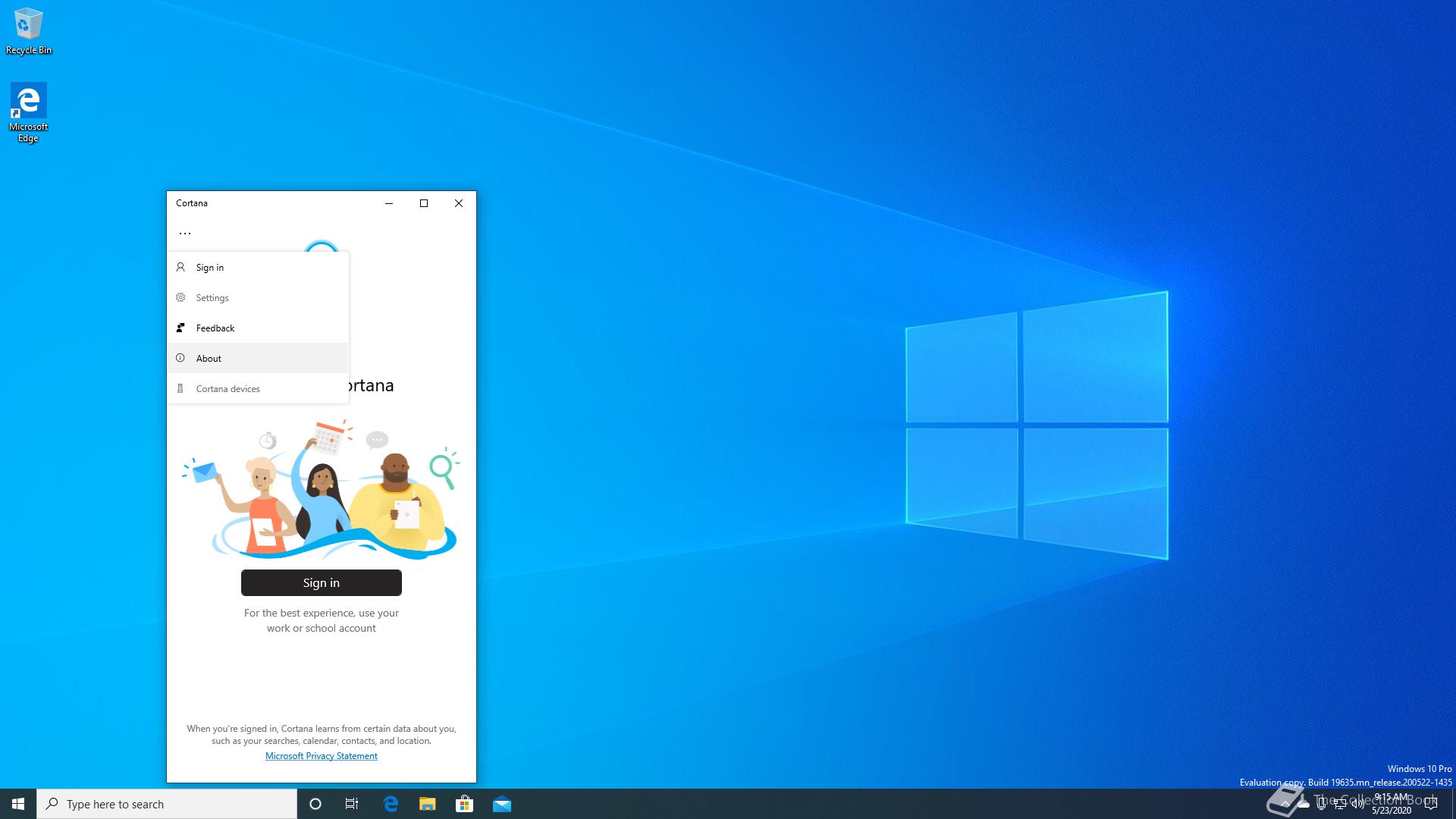This screenshot has height=819, width=1456.
Task: Close the Cortana window
Action: tap(459, 203)
